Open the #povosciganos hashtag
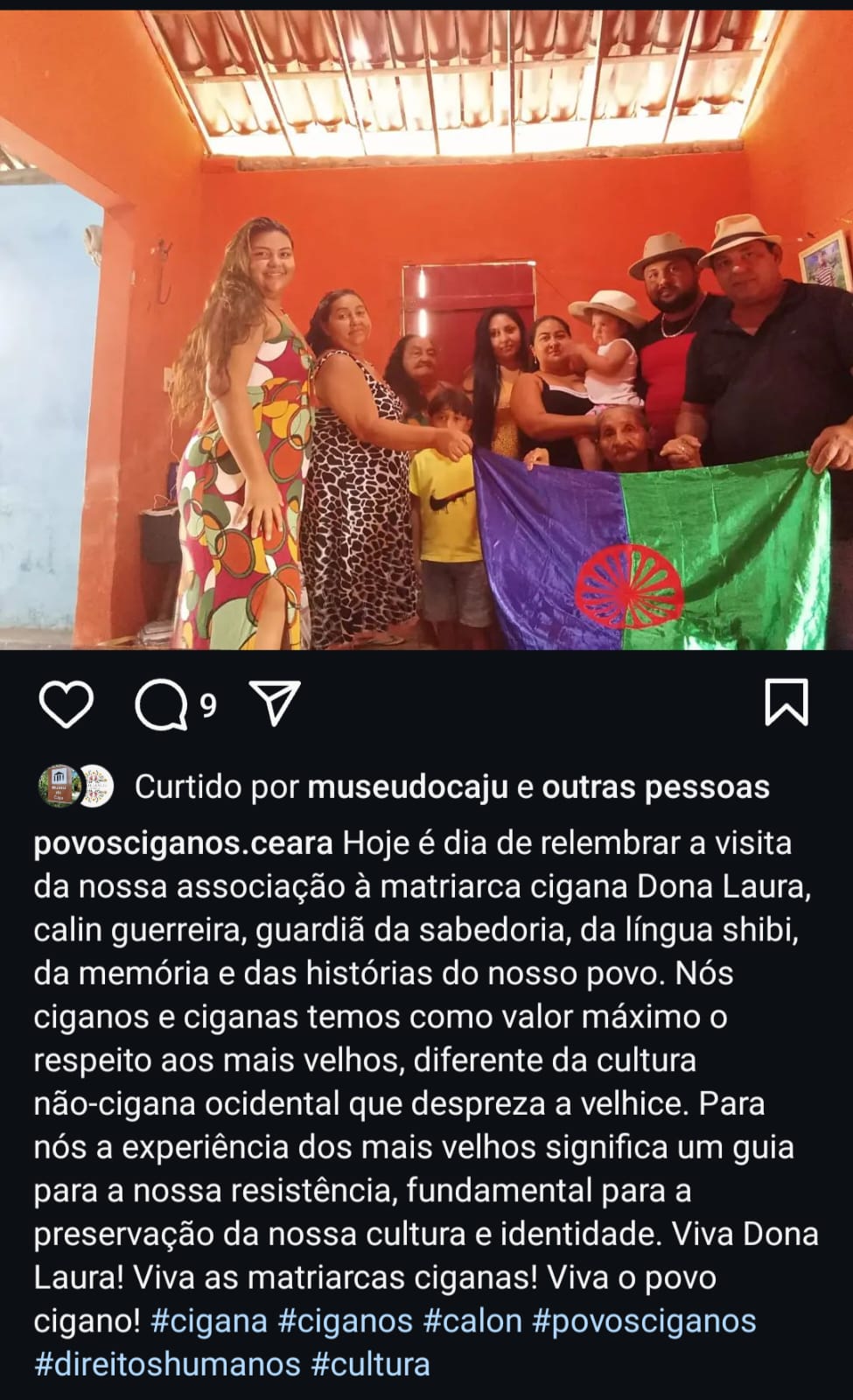 coord(644,1321)
